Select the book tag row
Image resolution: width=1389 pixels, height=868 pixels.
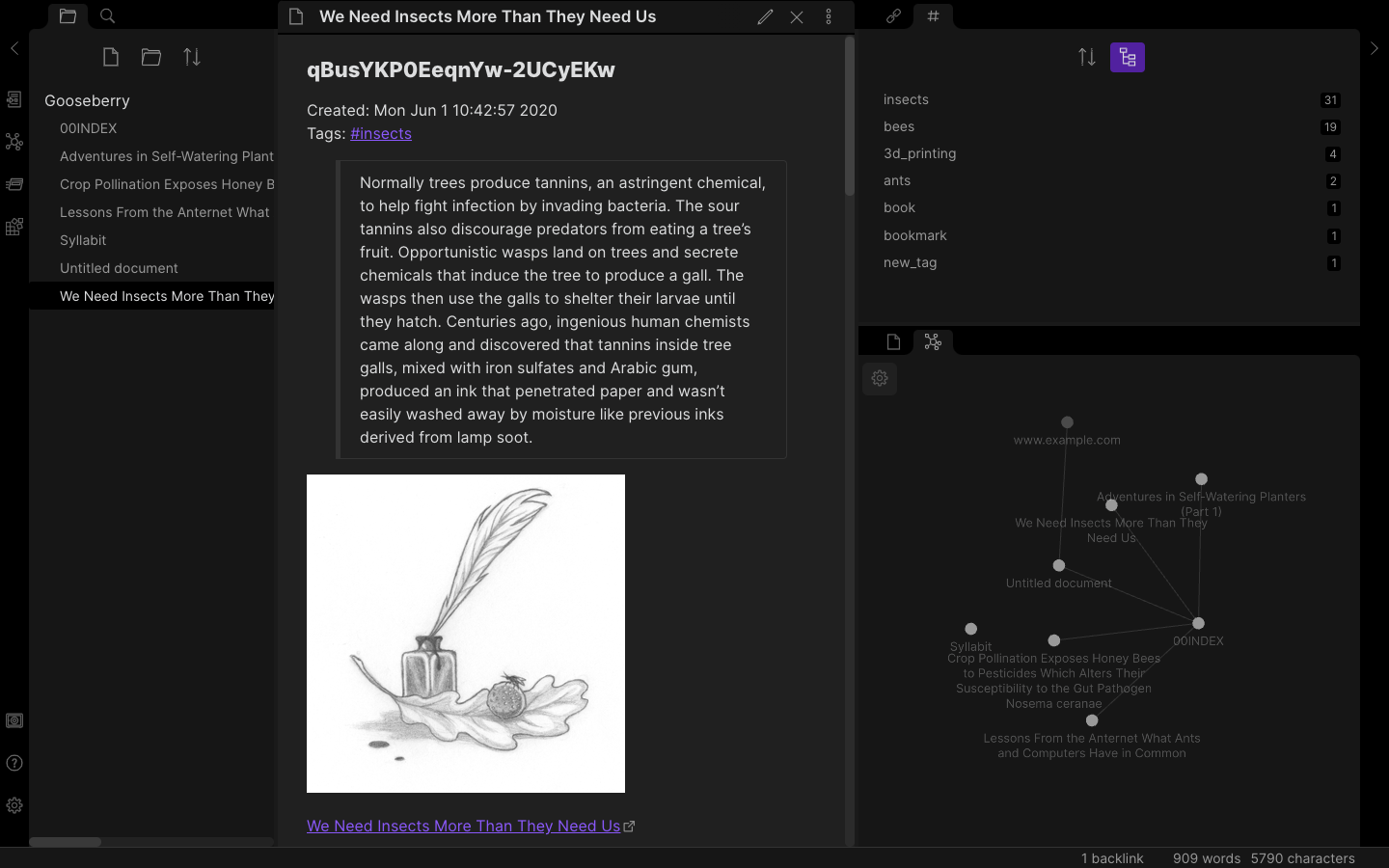(x=1111, y=207)
